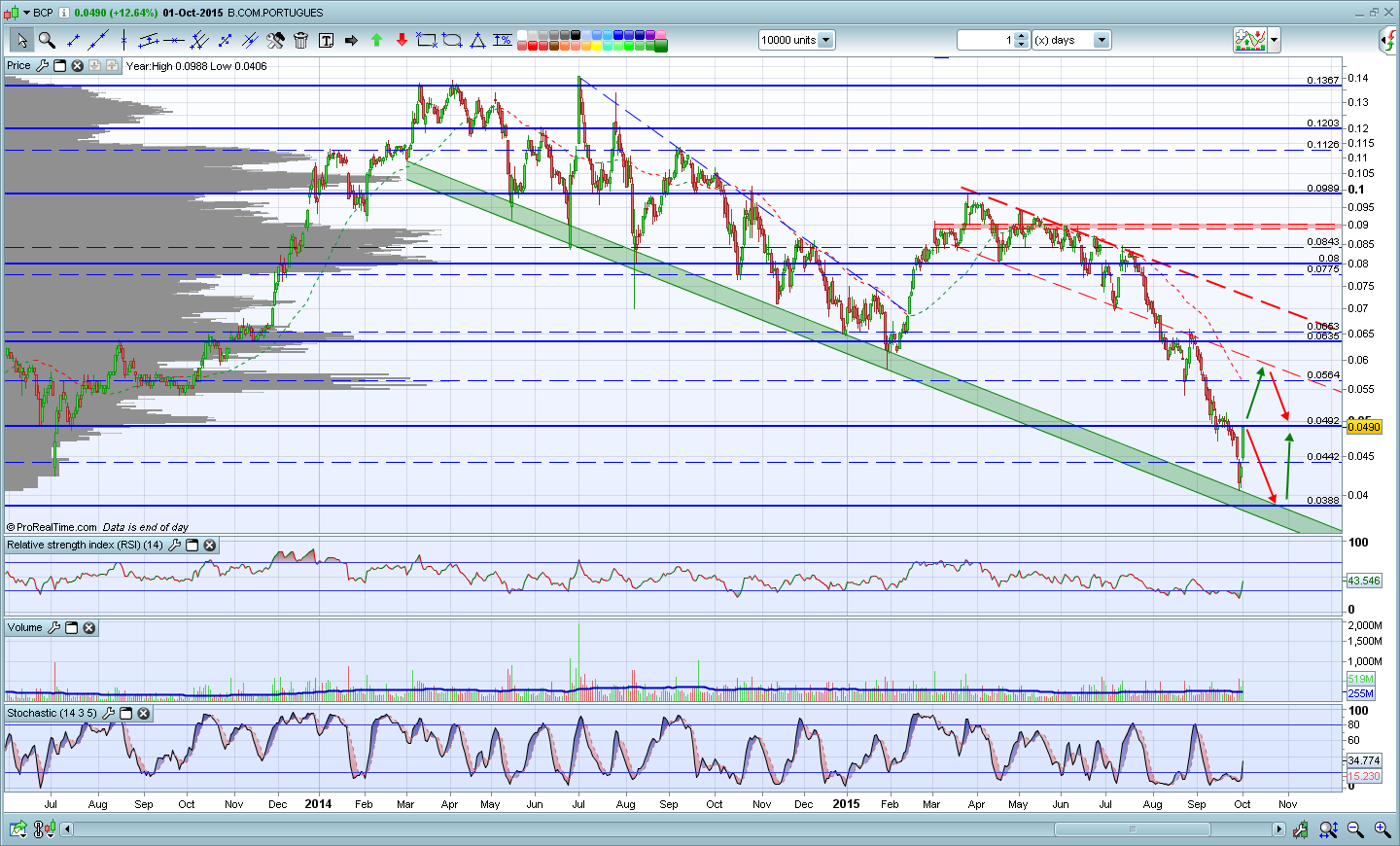Image resolution: width=1400 pixels, height=846 pixels.
Task: Expand the (x) days timeframe dropdown
Action: (x=1102, y=40)
